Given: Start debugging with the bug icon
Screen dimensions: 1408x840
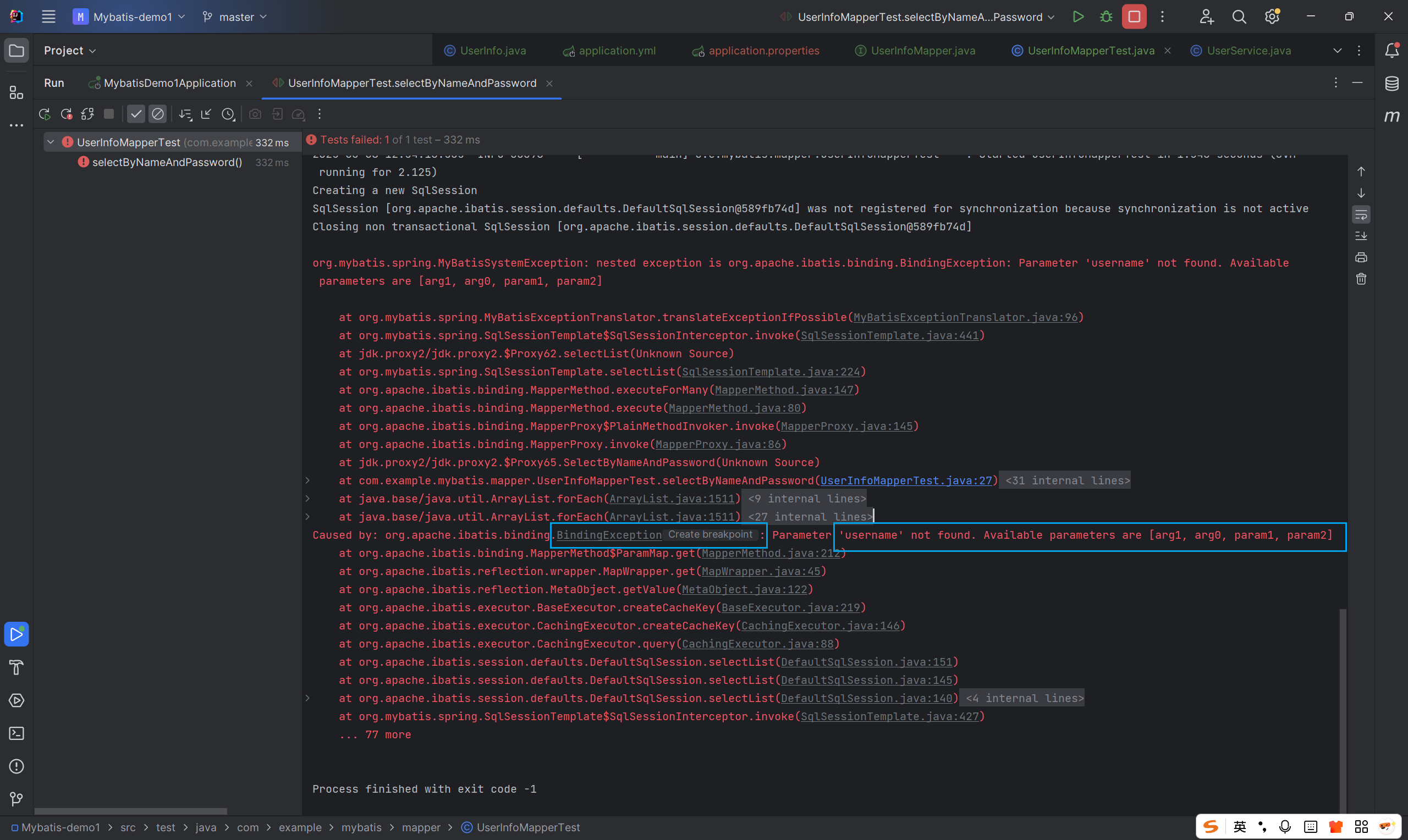Looking at the screenshot, I should 1105,17.
